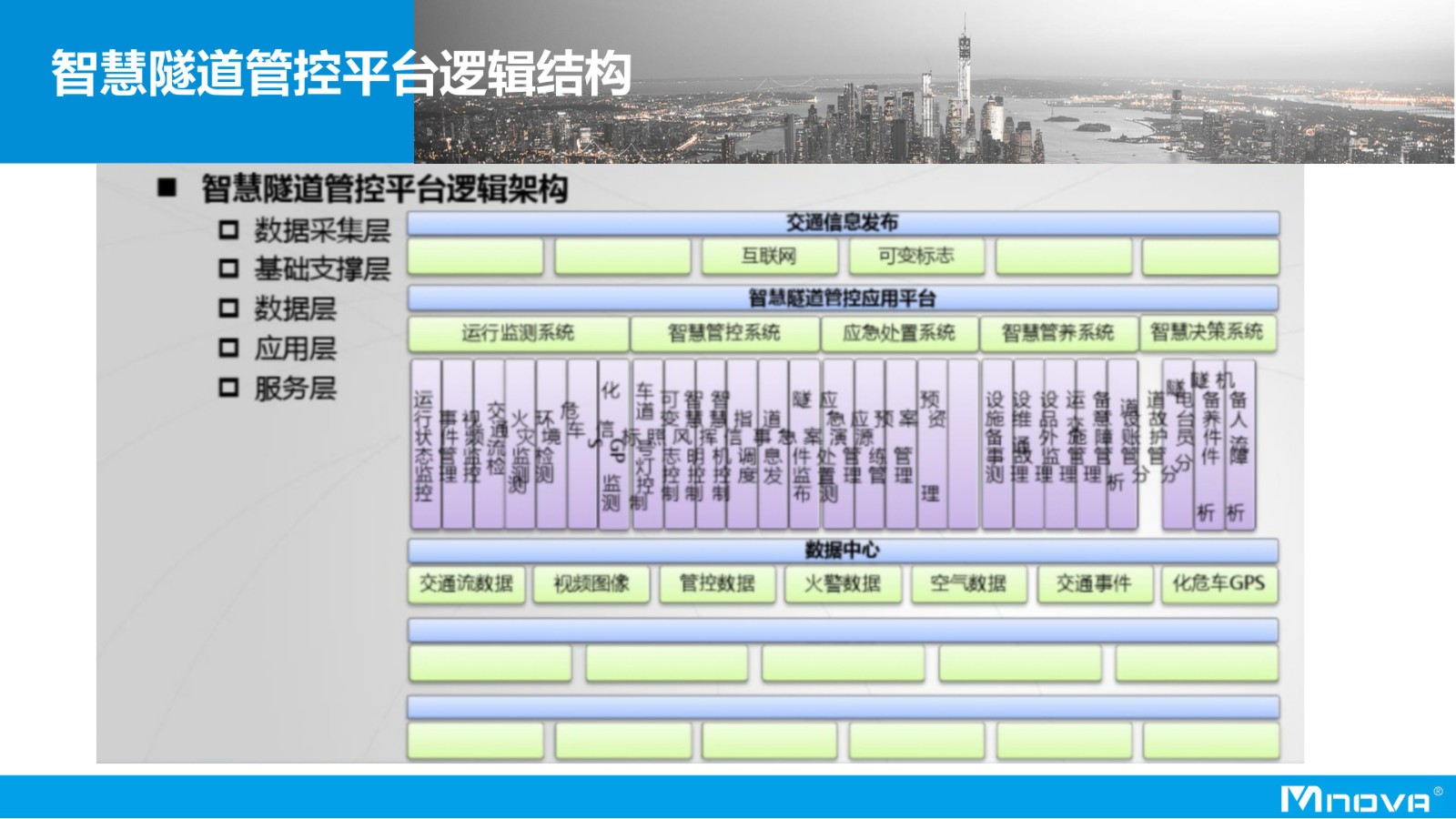Viewport: 1456px width, 819px height.
Task: Click the 交通流数据 box
Action: 467,584
